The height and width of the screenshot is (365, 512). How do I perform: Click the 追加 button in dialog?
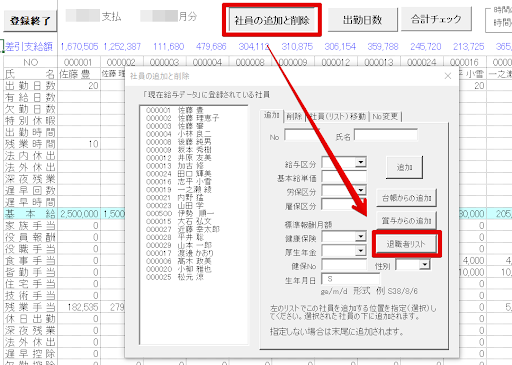coord(404,167)
